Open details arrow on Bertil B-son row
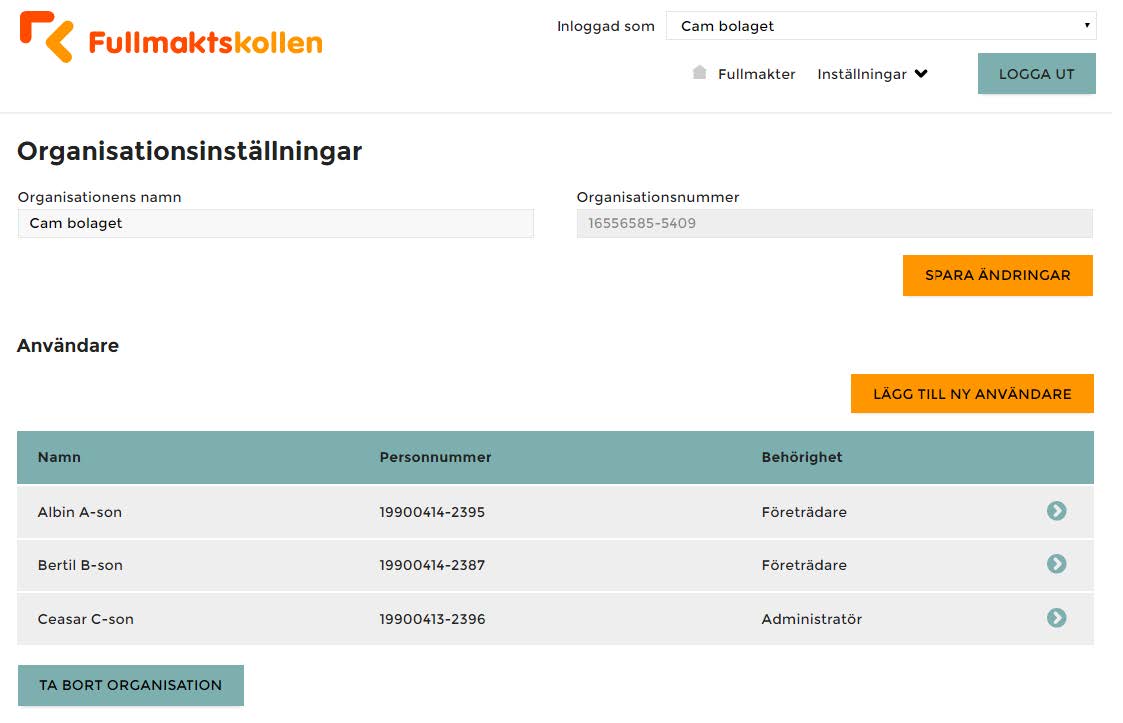This screenshot has height=723, width=1123. tap(1056, 564)
